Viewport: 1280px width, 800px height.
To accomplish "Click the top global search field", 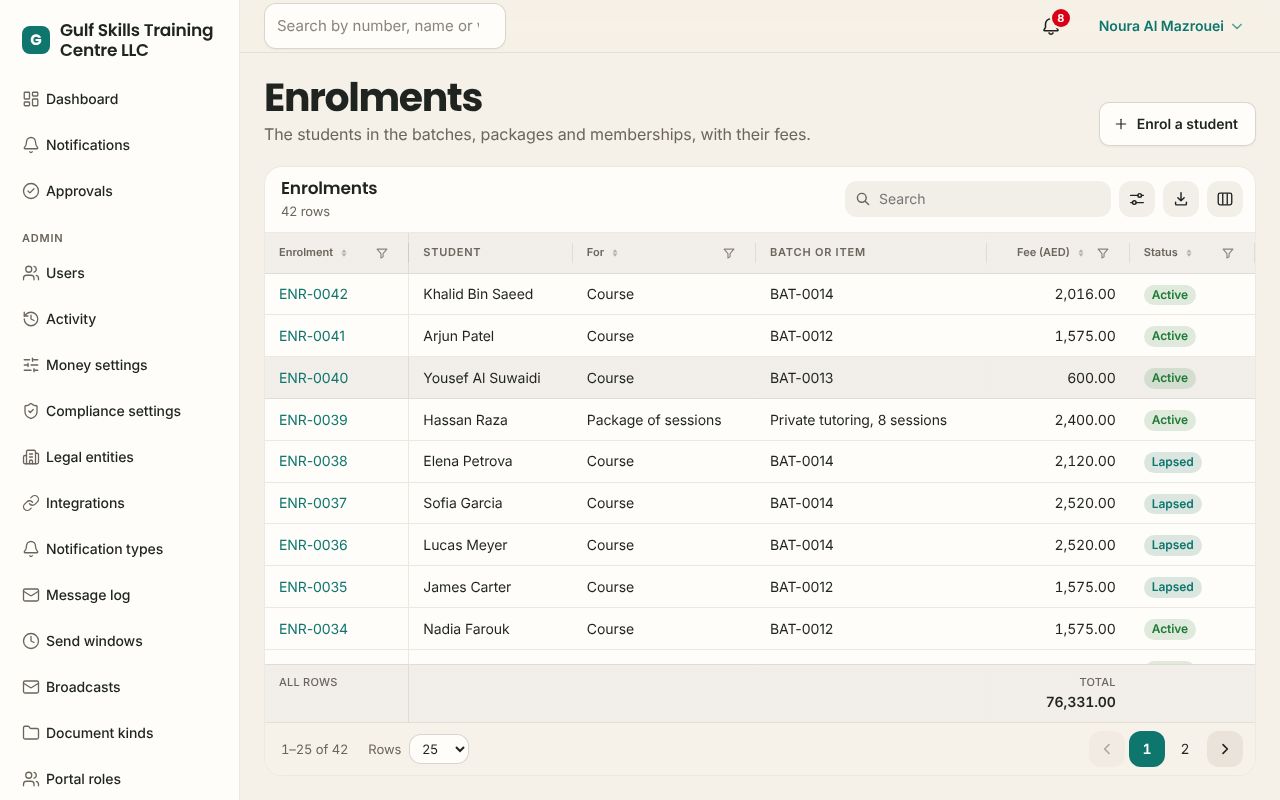I will pyautogui.click(x=385, y=26).
